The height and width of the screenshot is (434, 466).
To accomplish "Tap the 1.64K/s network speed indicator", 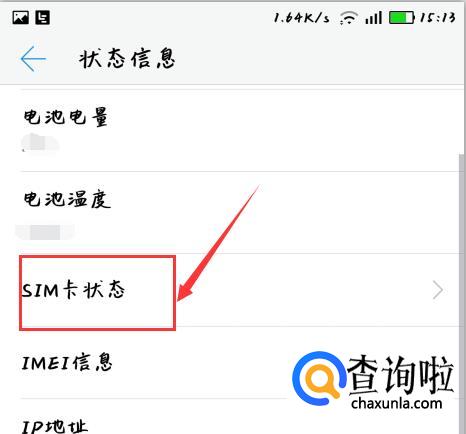I will pos(301,18).
